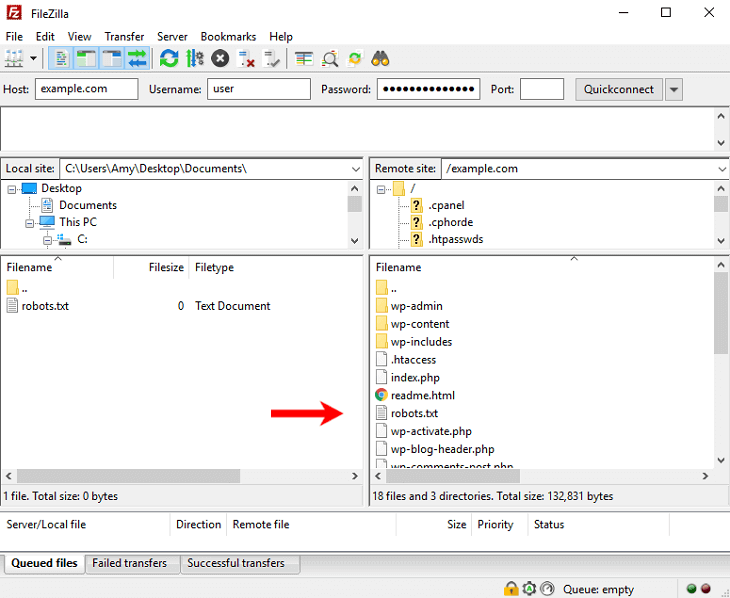The width and height of the screenshot is (730, 598).
Task: Collapse the This PC tree node
Action: click(x=29, y=224)
